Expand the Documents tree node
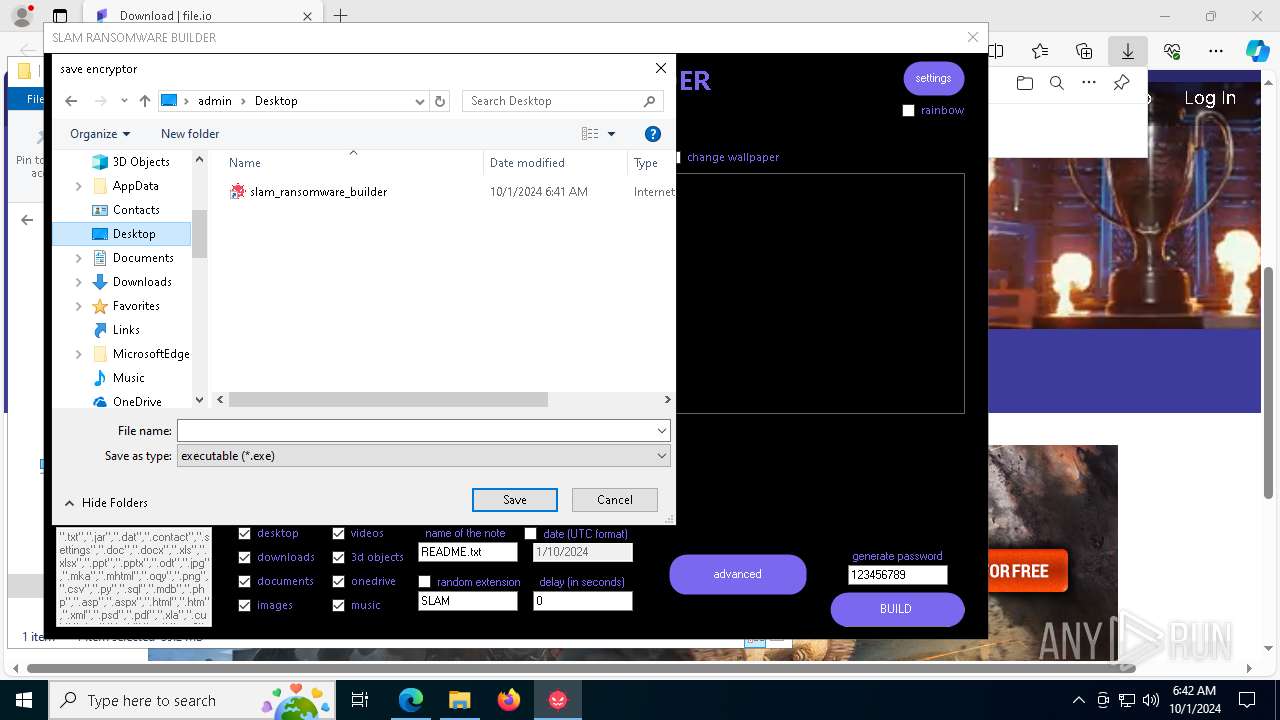 pyautogui.click(x=79, y=258)
